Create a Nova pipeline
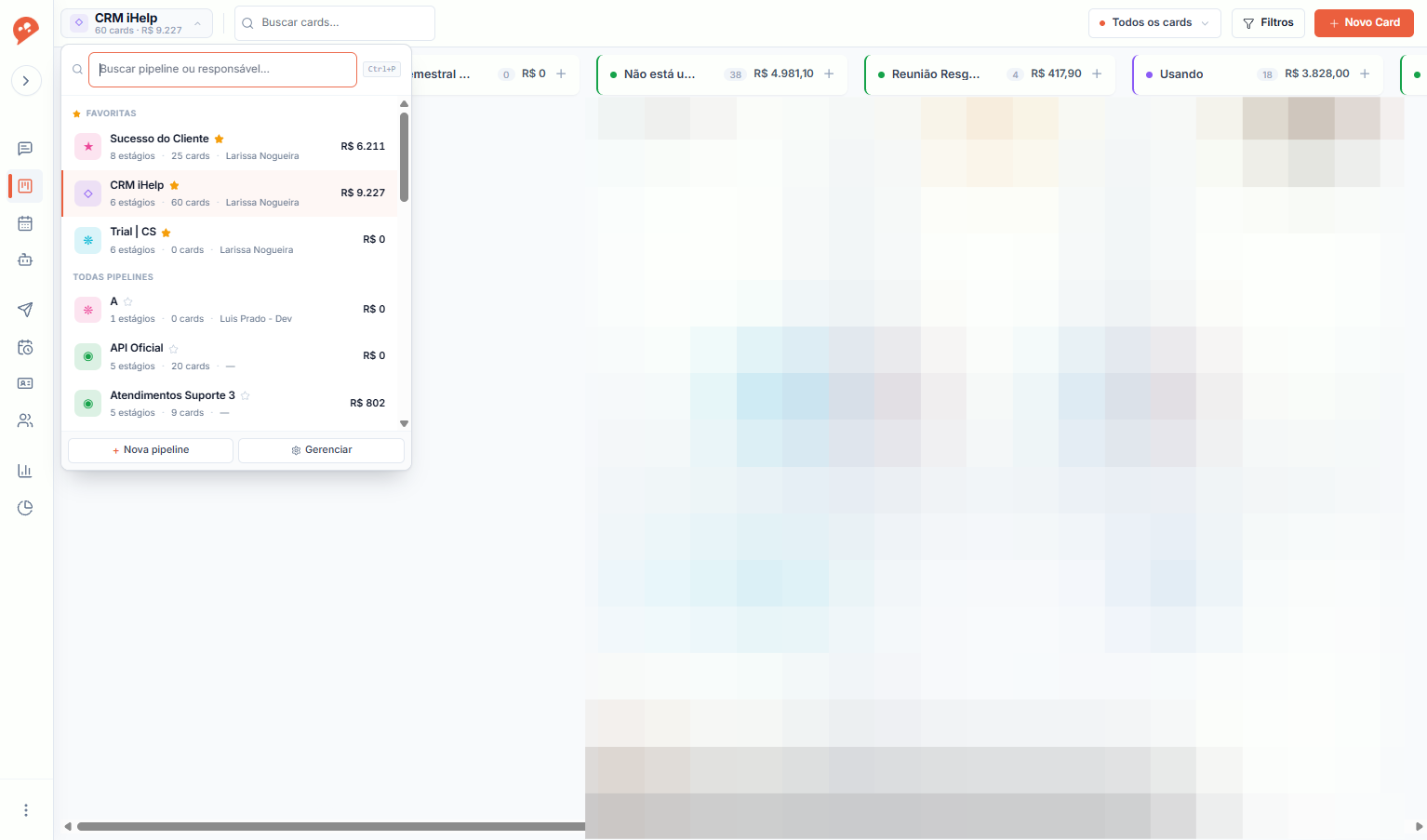Image resolution: width=1427 pixels, height=840 pixels. pyautogui.click(x=151, y=450)
